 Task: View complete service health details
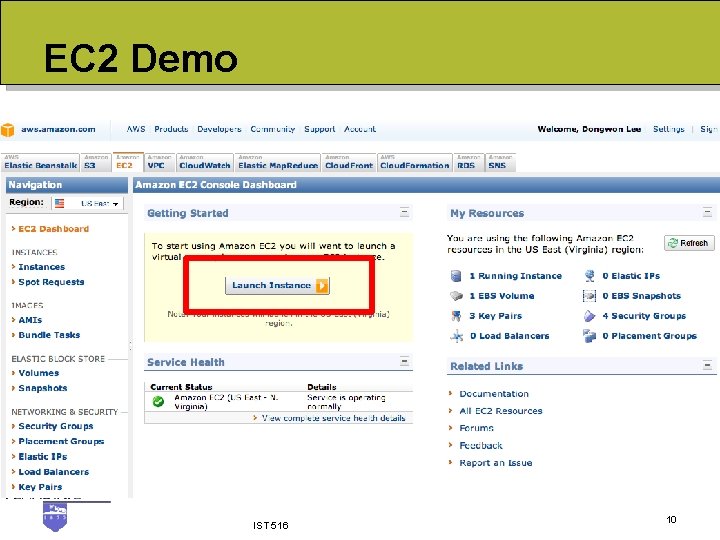pos(333,418)
